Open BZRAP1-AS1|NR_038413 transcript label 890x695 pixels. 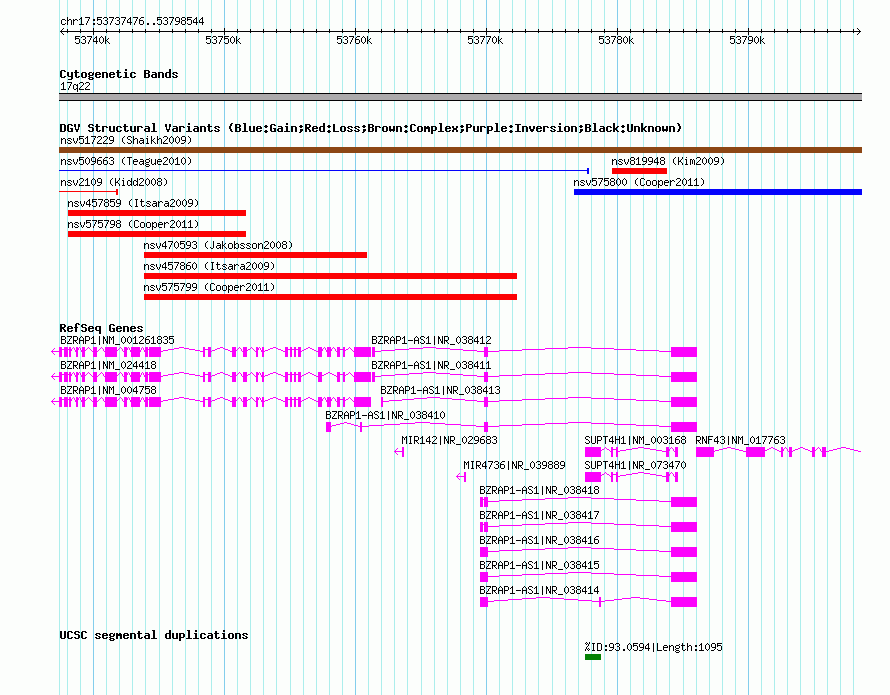coord(440,390)
